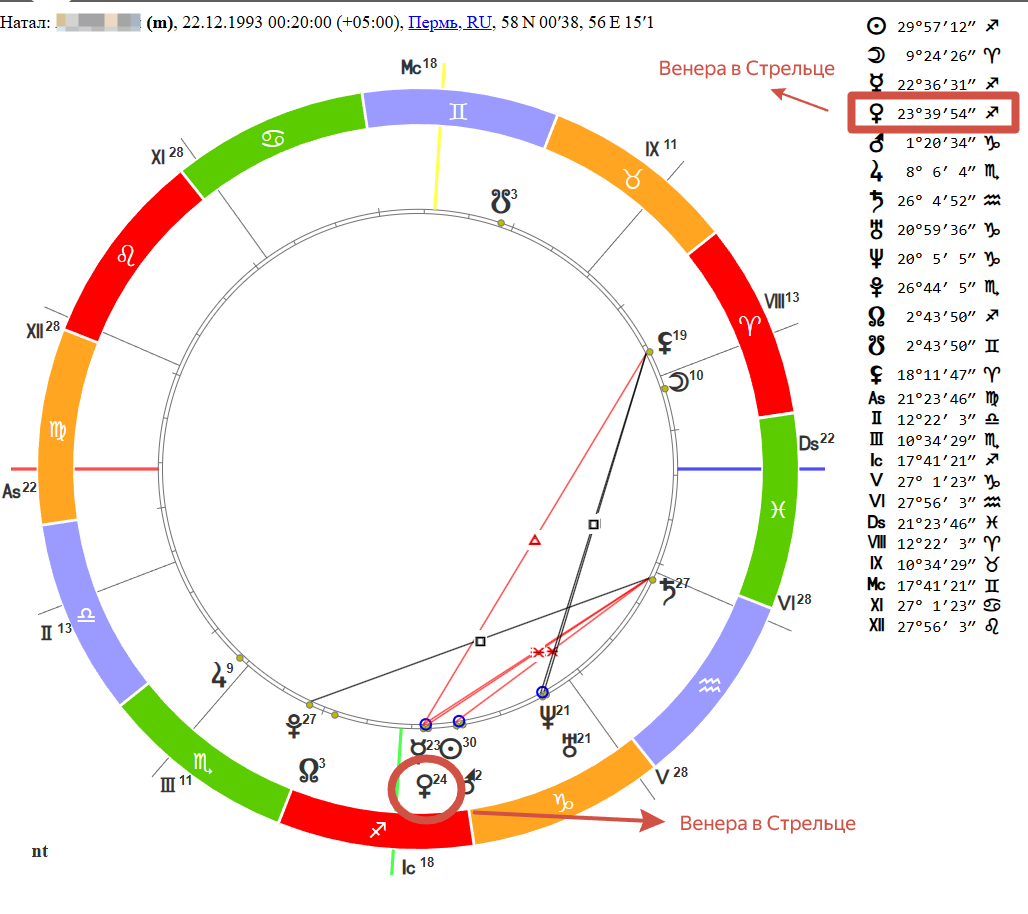Click the Pluto glyph beside 26°44′5″
Image resolution: width=1028 pixels, height=914 pixels.
(x=876, y=287)
